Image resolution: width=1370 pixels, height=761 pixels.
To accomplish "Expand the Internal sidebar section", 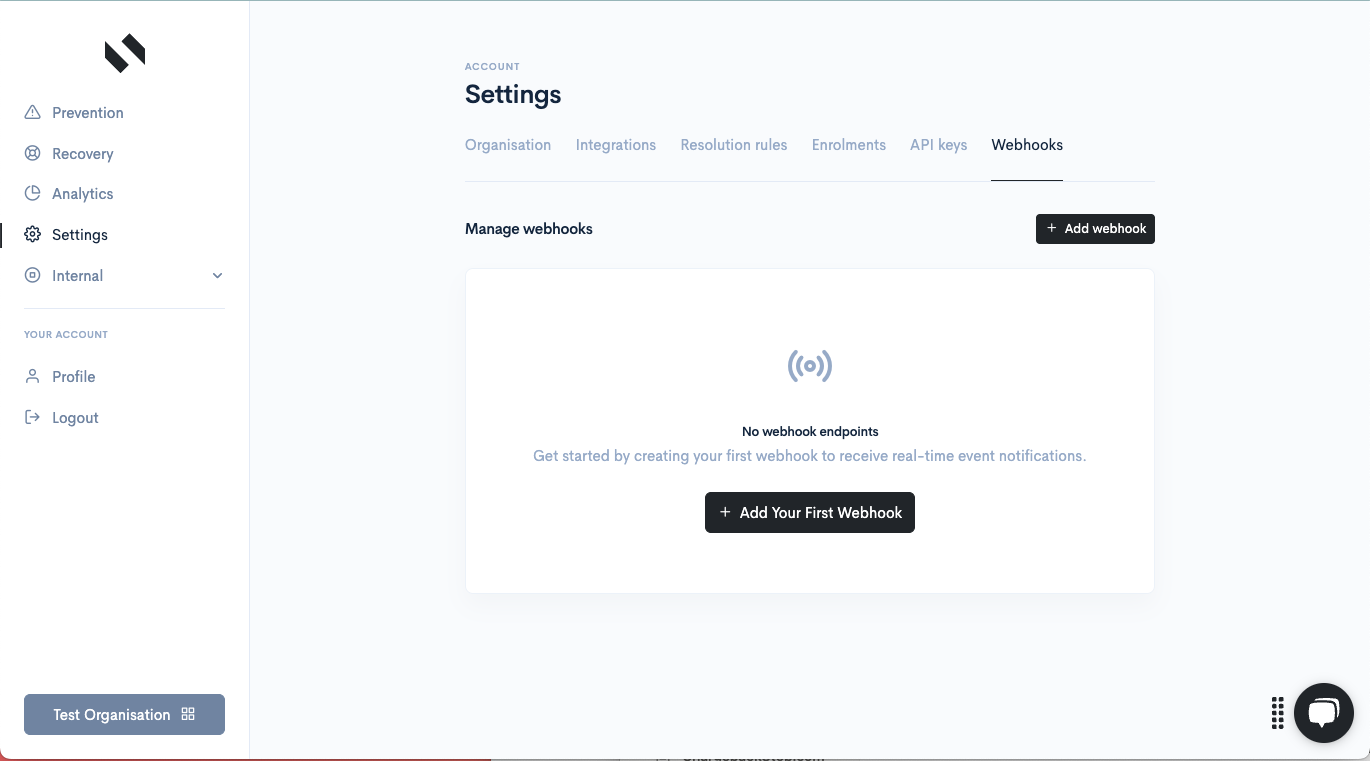I will pos(78,276).
